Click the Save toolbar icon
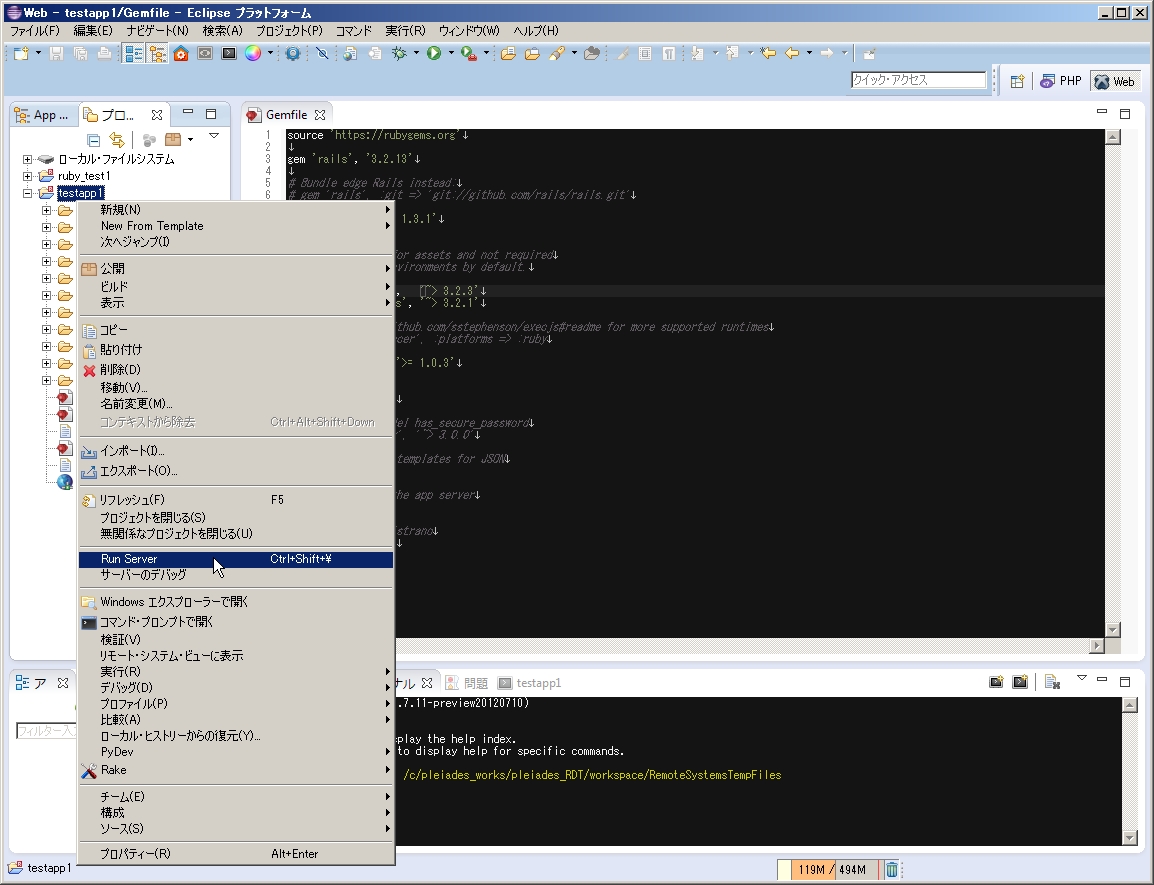The height and width of the screenshot is (885, 1154). 57,53
